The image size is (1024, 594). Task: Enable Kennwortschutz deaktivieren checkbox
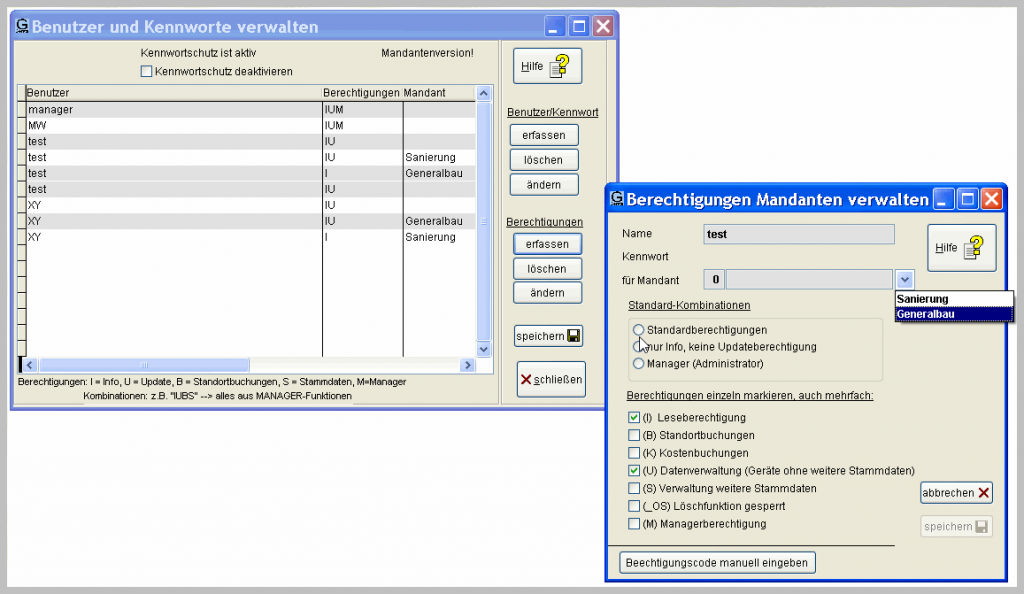[147, 71]
